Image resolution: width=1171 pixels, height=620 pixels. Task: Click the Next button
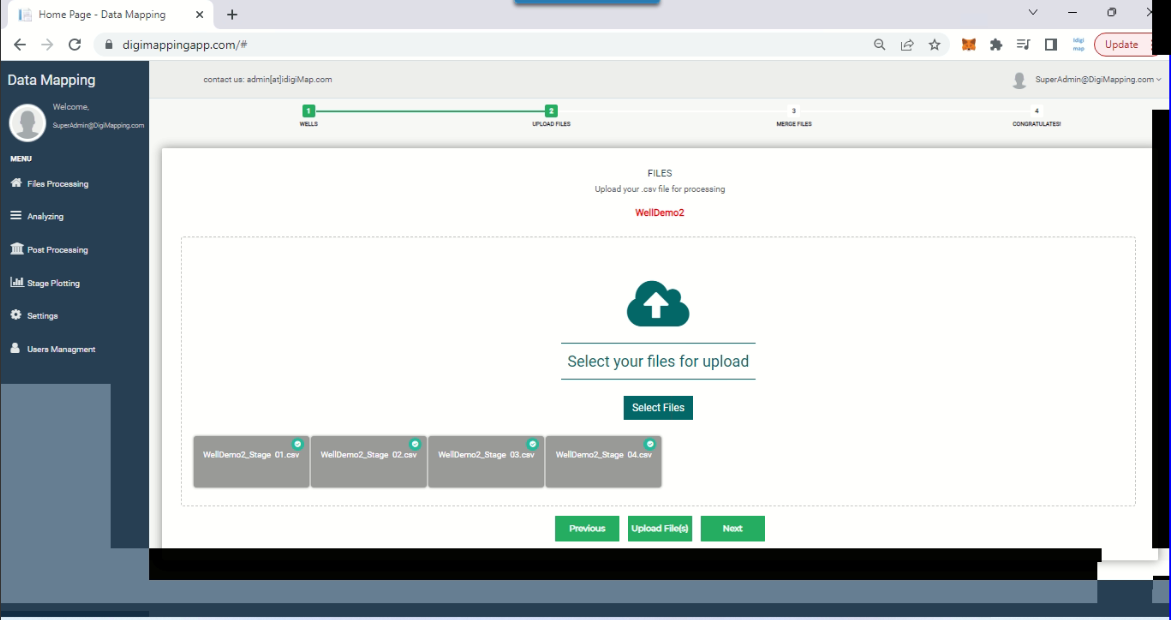pos(732,528)
